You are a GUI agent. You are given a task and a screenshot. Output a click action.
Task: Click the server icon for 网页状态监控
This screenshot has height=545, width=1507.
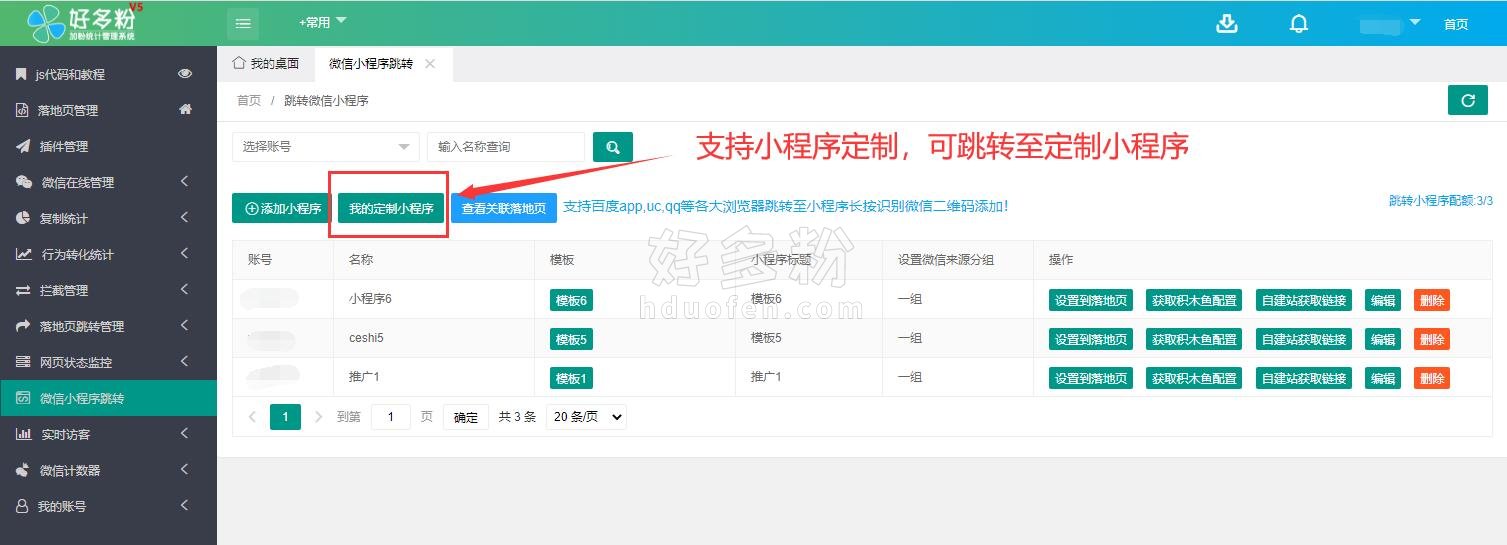point(23,362)
